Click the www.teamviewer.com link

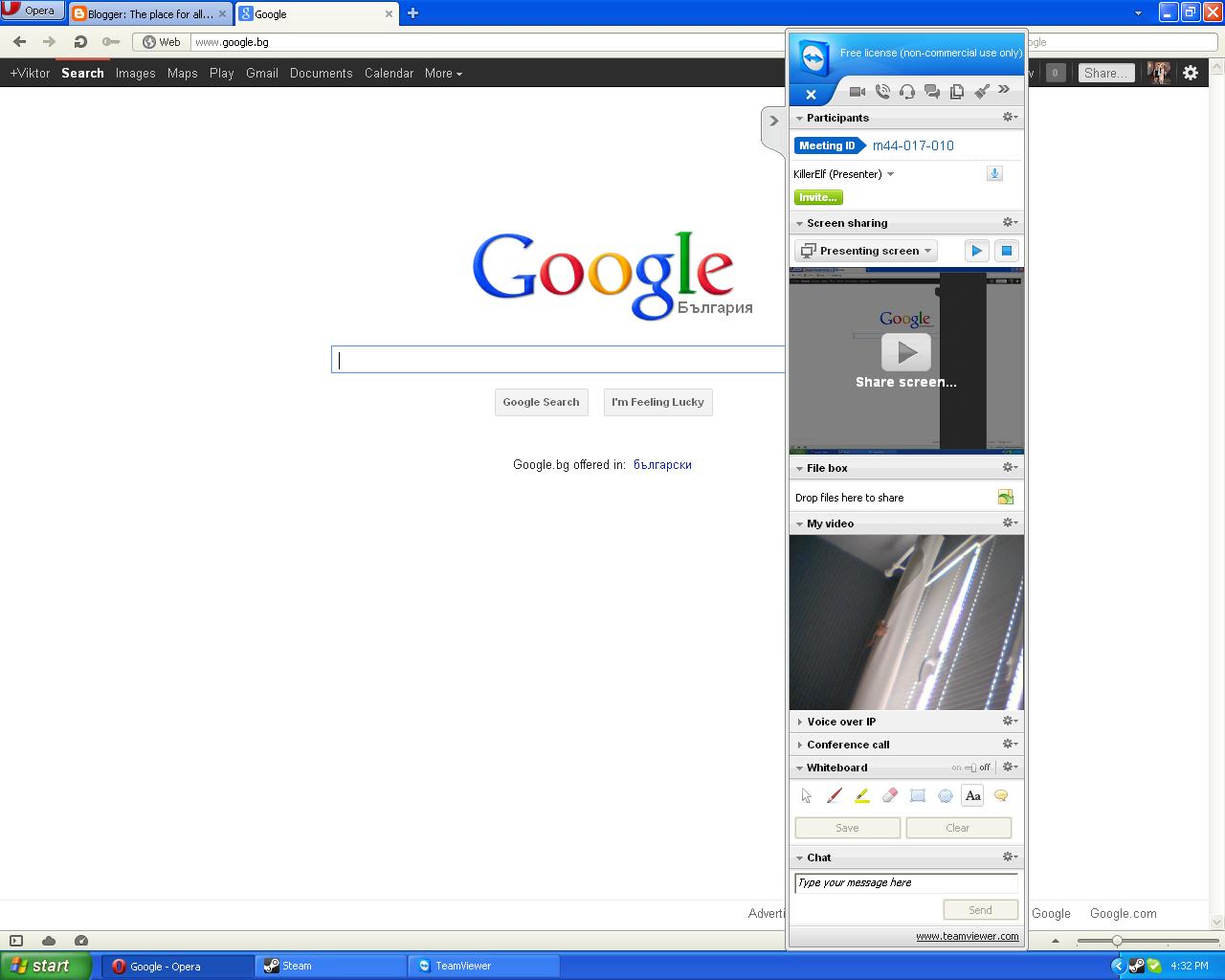[967, 936]
